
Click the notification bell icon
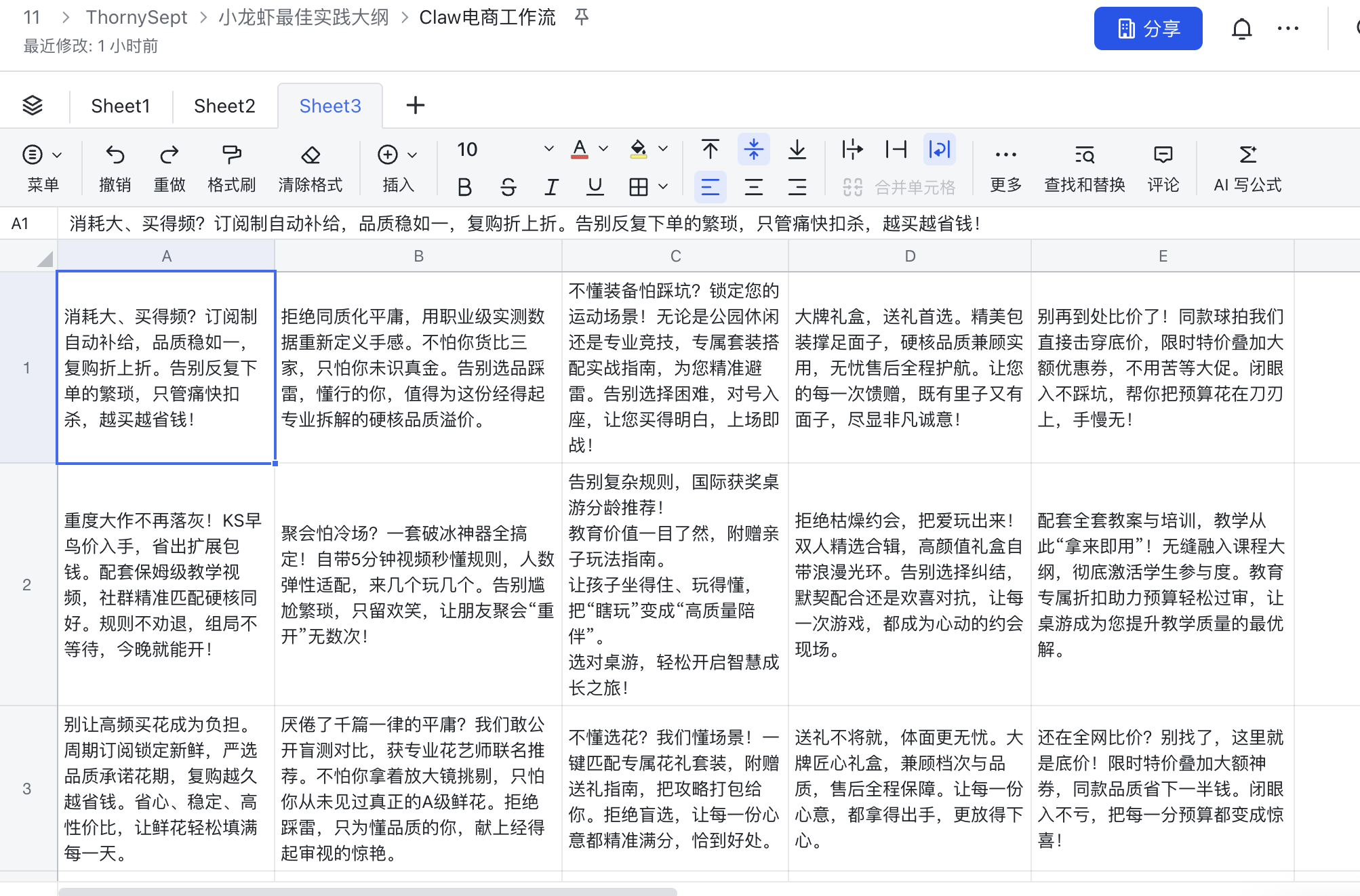coord(1241,29)
